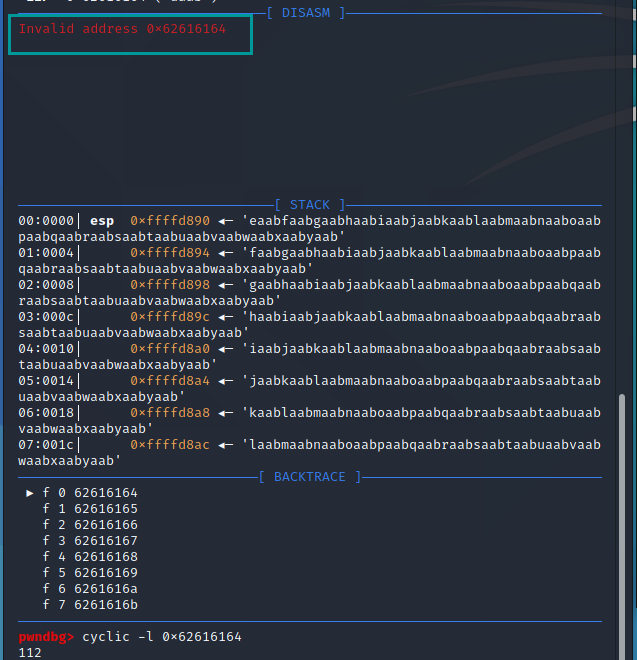The width and height of the screenshot is (637, 660).
Task: Click the stack string starting 'kaablaabmaab'
Action: point(309,421)
